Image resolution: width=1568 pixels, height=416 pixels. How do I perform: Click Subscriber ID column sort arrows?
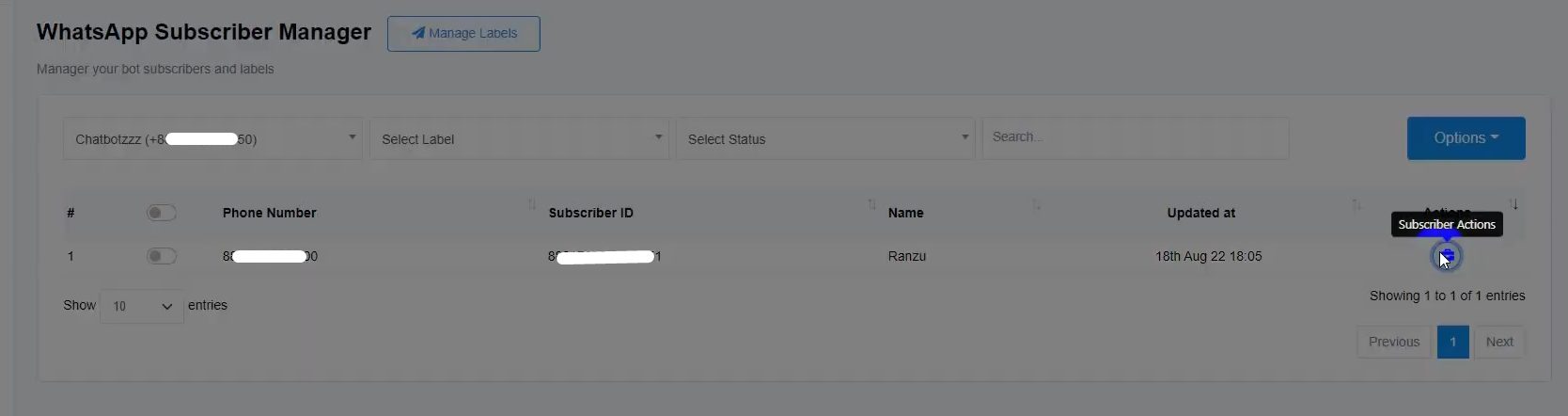(871, 205)
